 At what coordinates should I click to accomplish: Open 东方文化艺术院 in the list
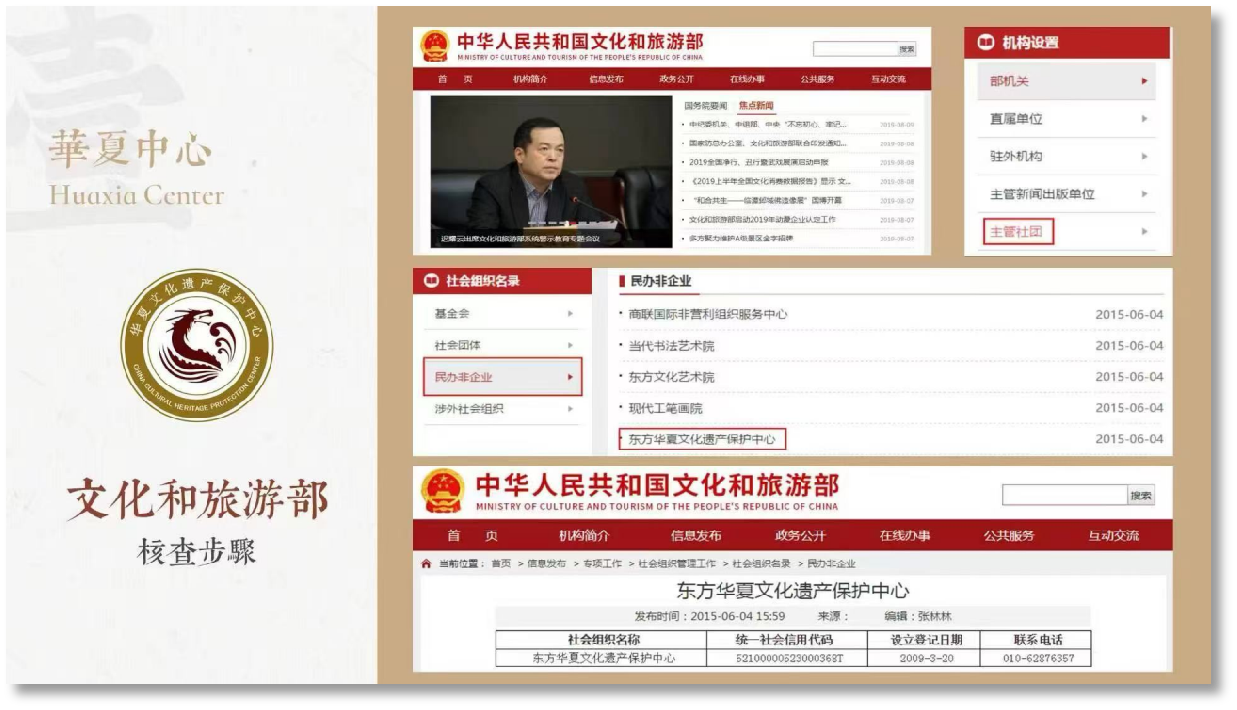tap(672, 377)
